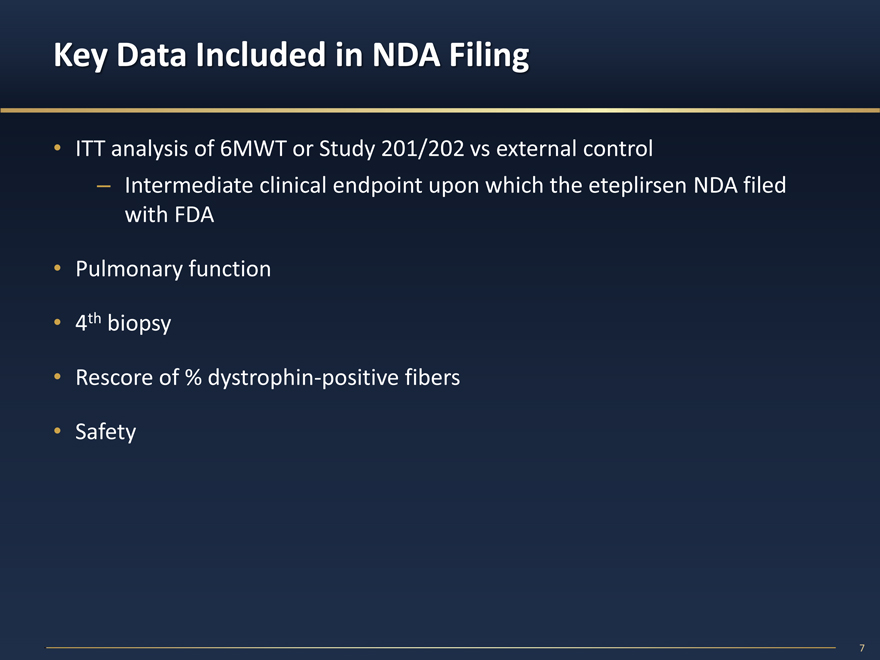Click the slide title "Key Data Included in NDA Filing"

click(x=291, y=56)
